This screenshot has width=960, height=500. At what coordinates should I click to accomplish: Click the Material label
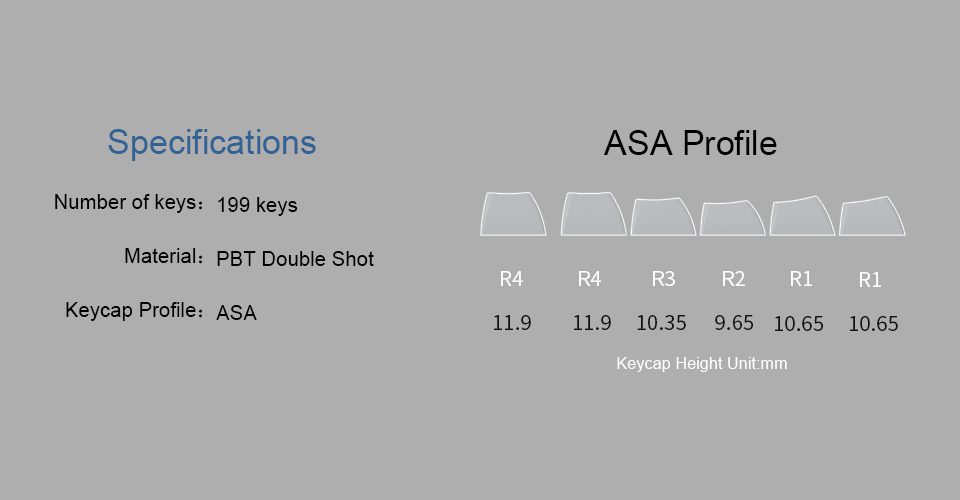(160, 256)
